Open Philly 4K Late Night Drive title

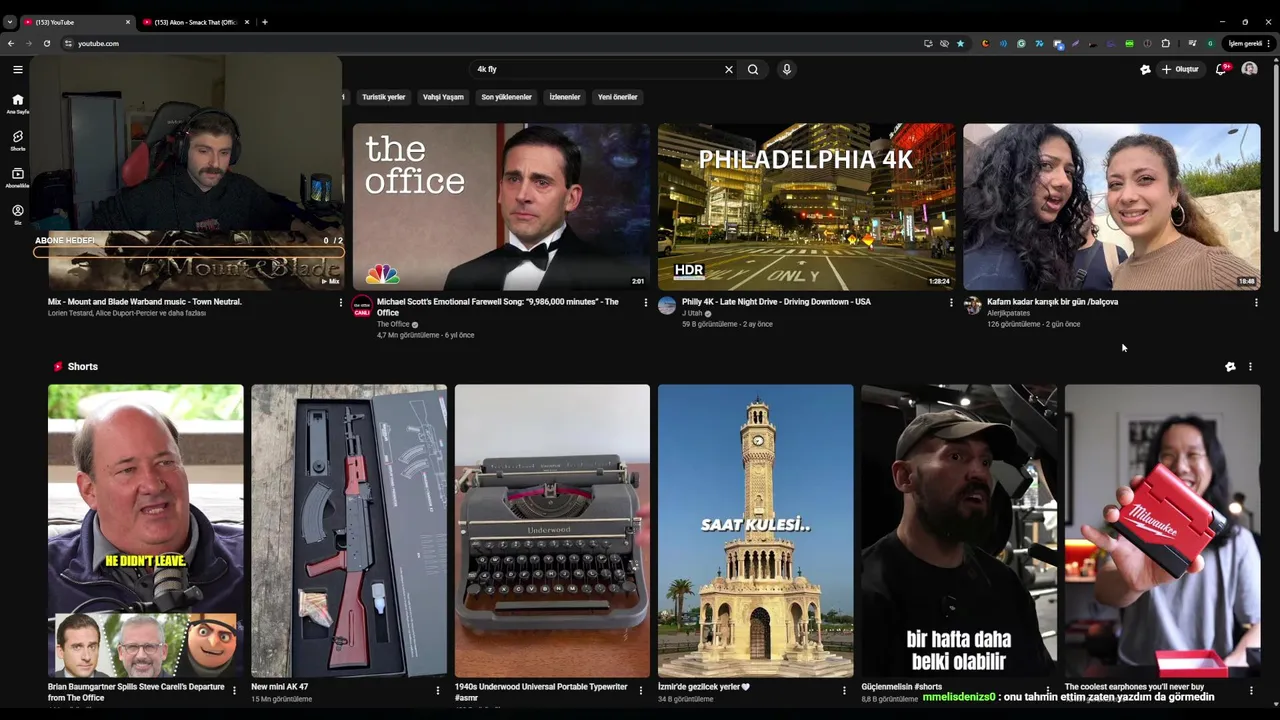pos(776,301)
